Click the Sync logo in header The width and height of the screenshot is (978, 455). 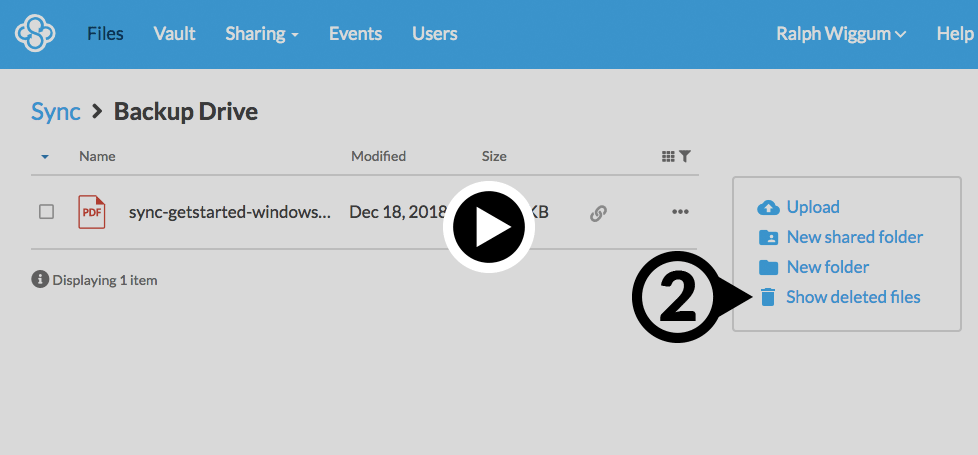36,34
